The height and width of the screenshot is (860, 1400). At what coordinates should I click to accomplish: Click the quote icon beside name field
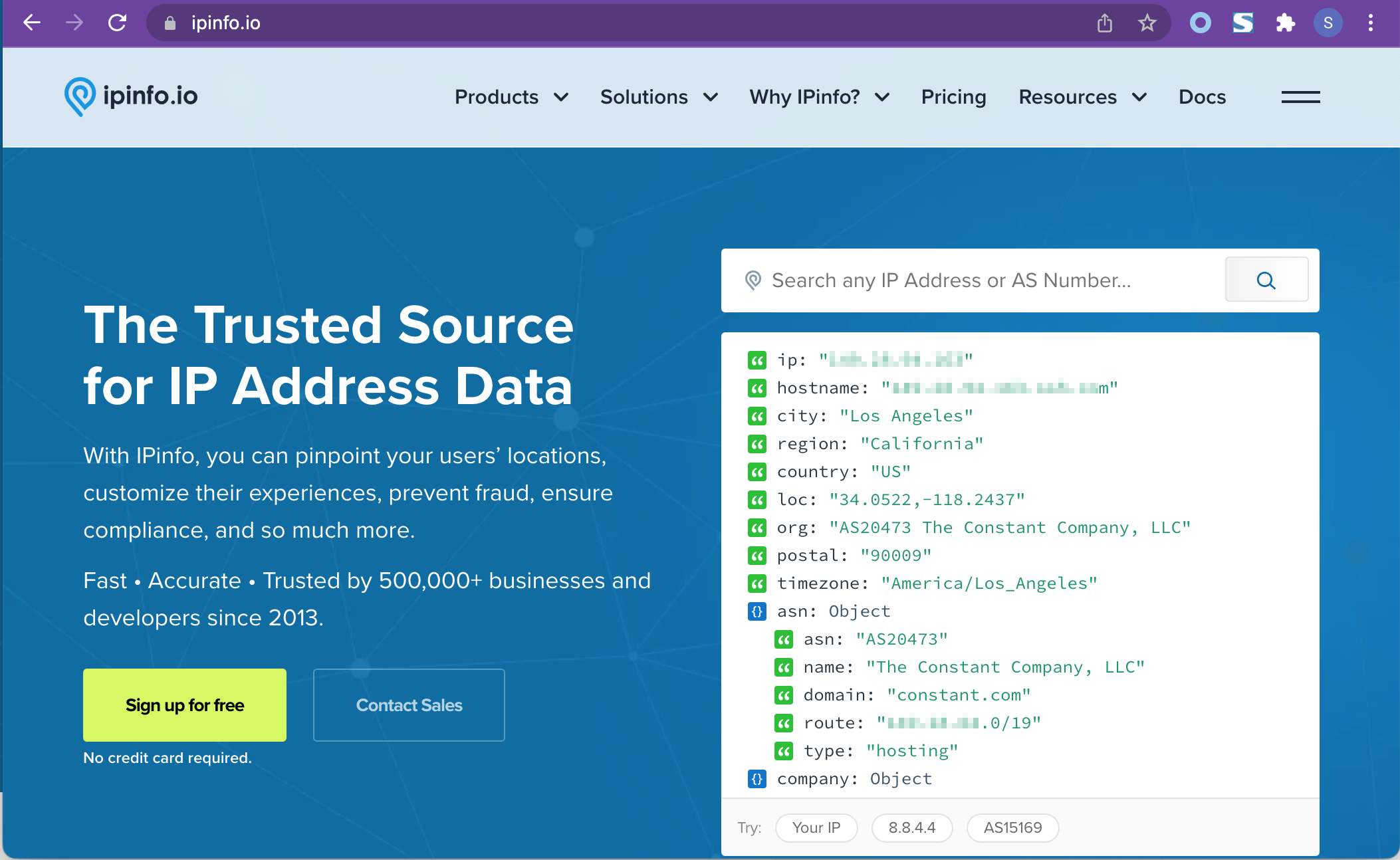coord(783,667)
